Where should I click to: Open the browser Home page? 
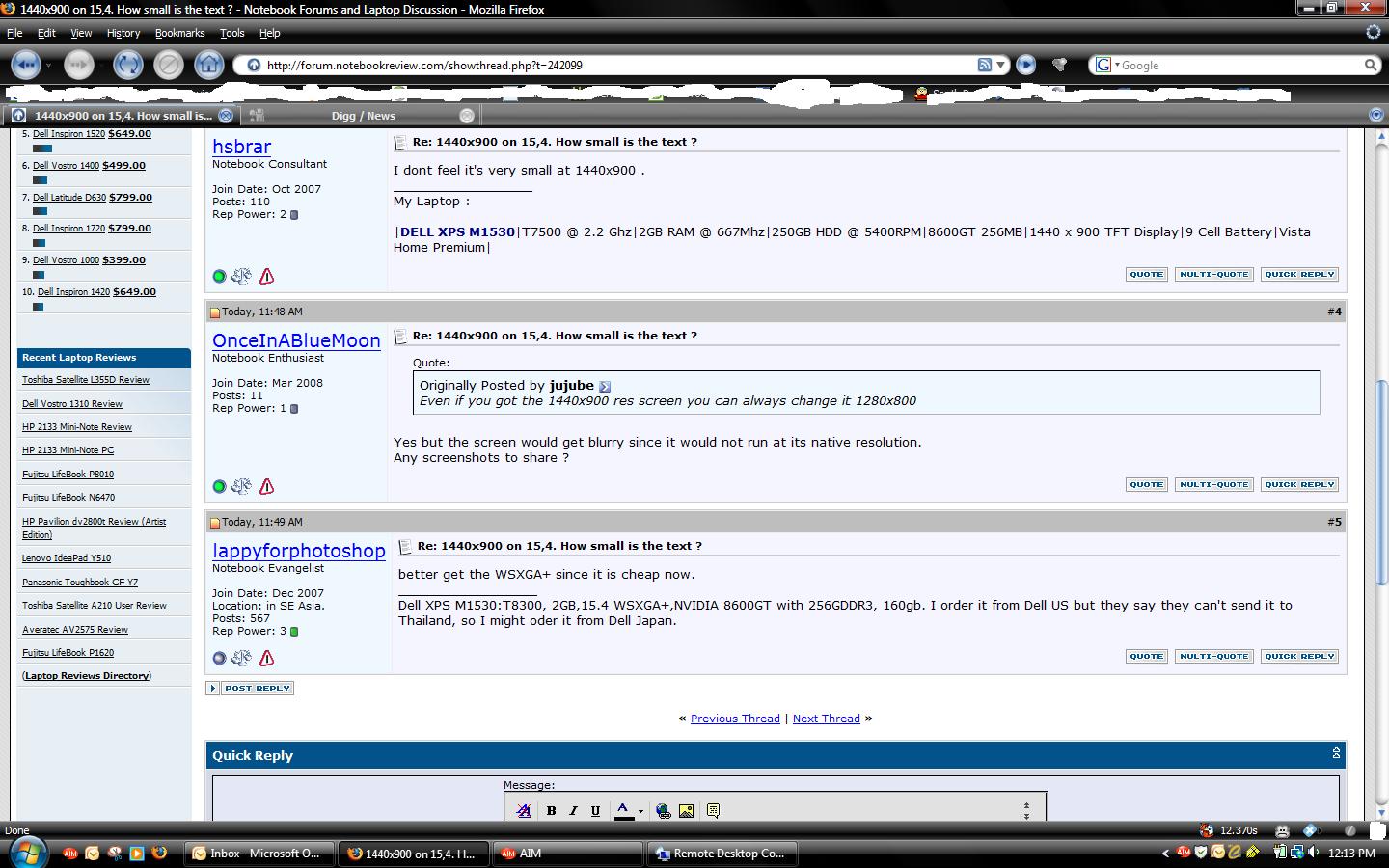coord(208,65)
